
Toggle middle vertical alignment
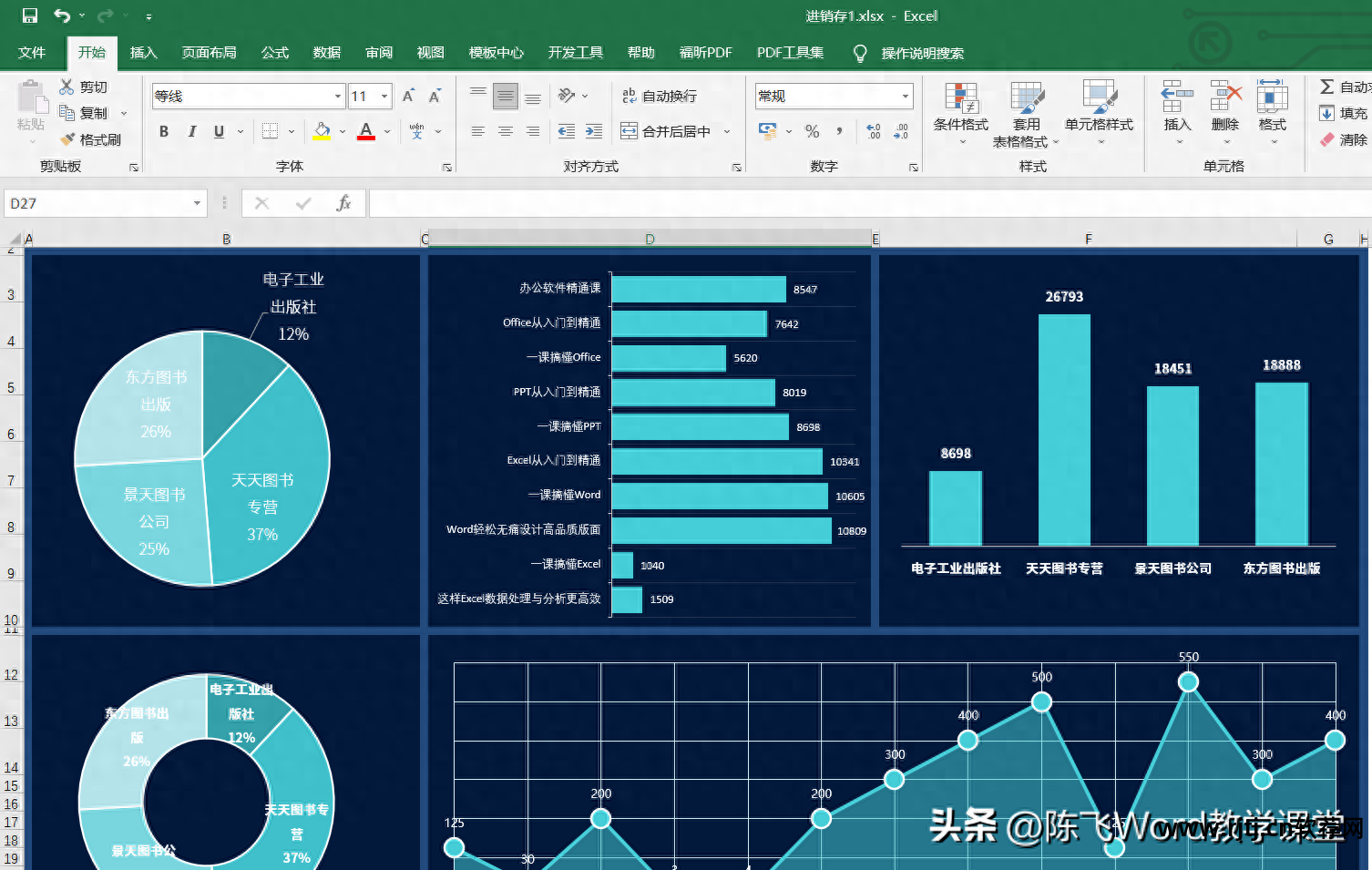[x=506, y=96]
